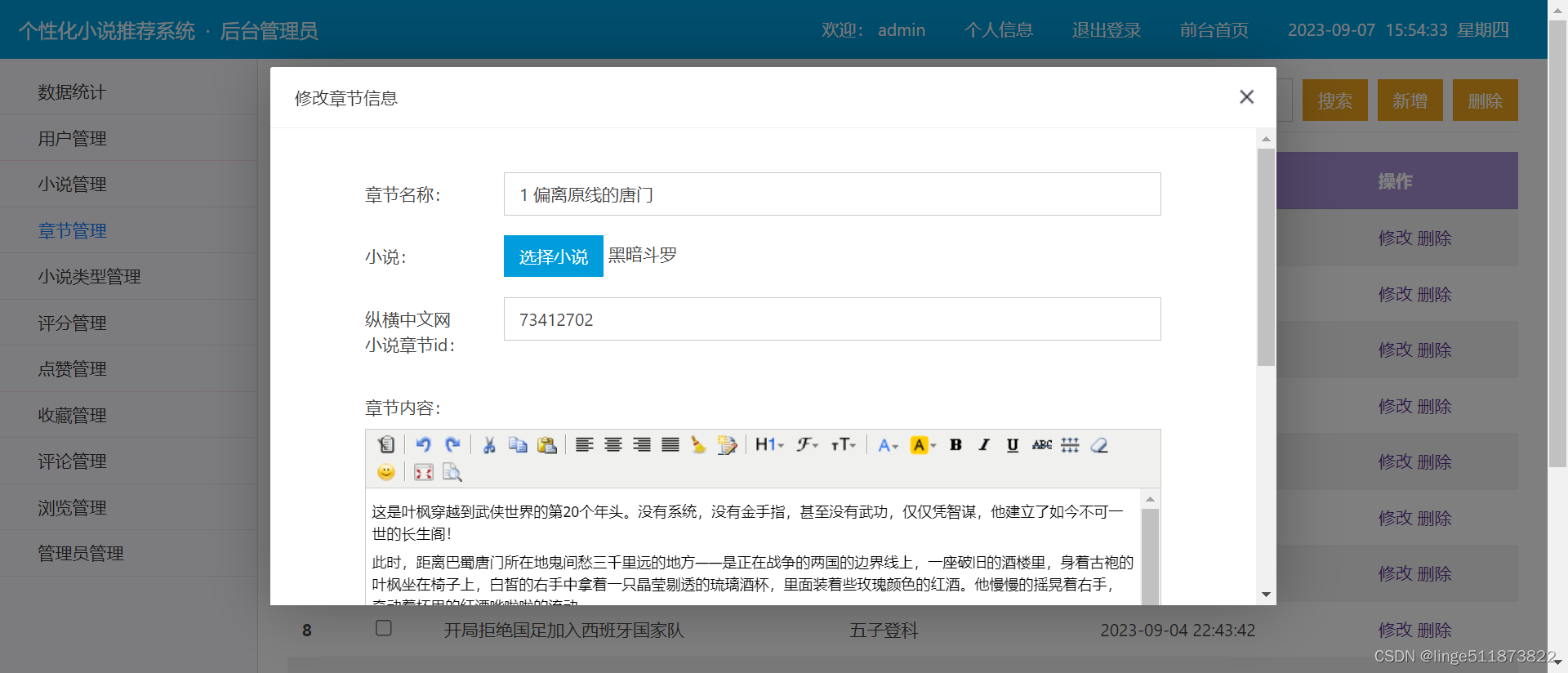Justify chapter content text fully
The image size is (1568, 673).
coord(670,444)
